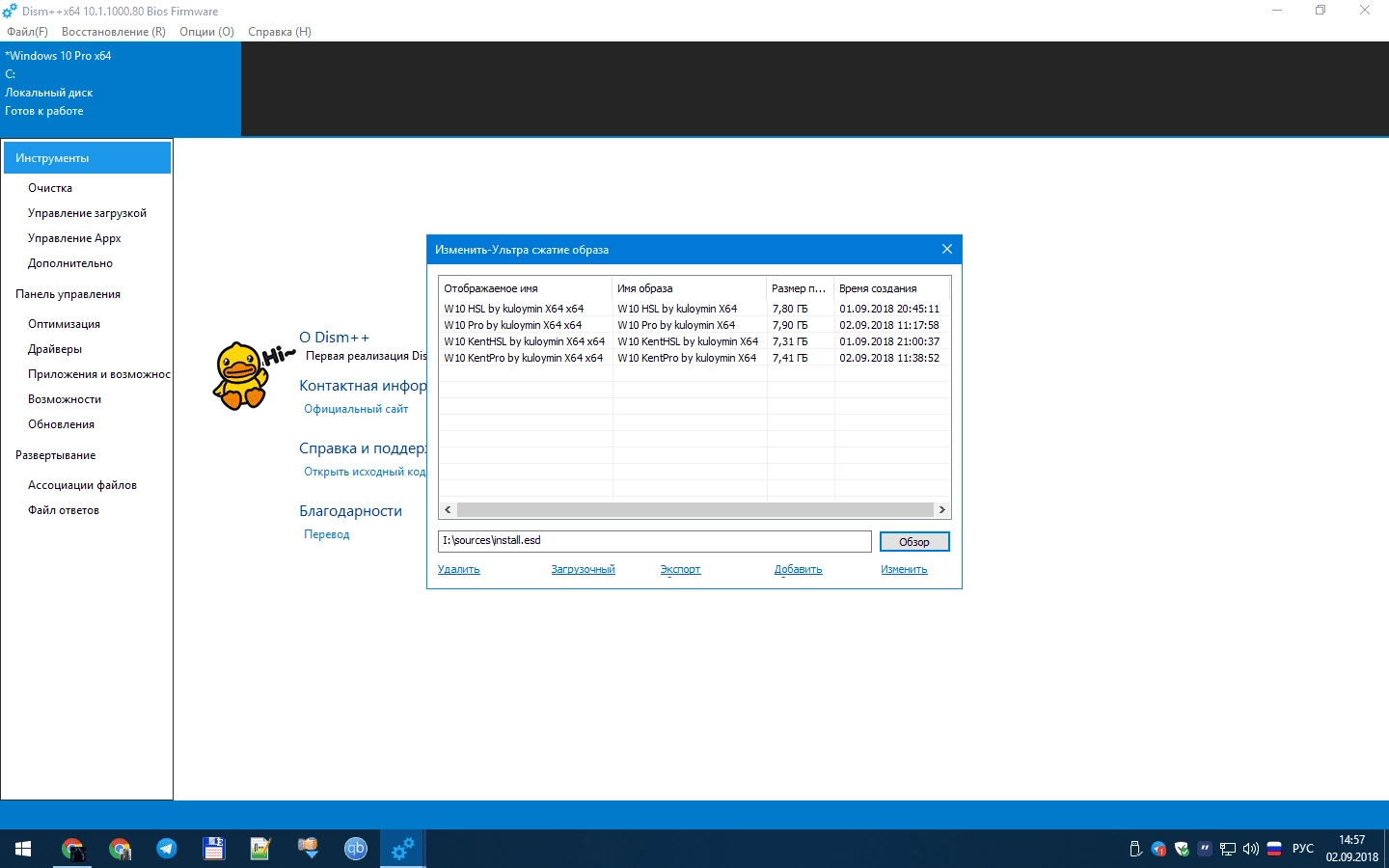Open Драйверы in sidebar
This screenshot has width=1389, height=868.
pos(55,349)
